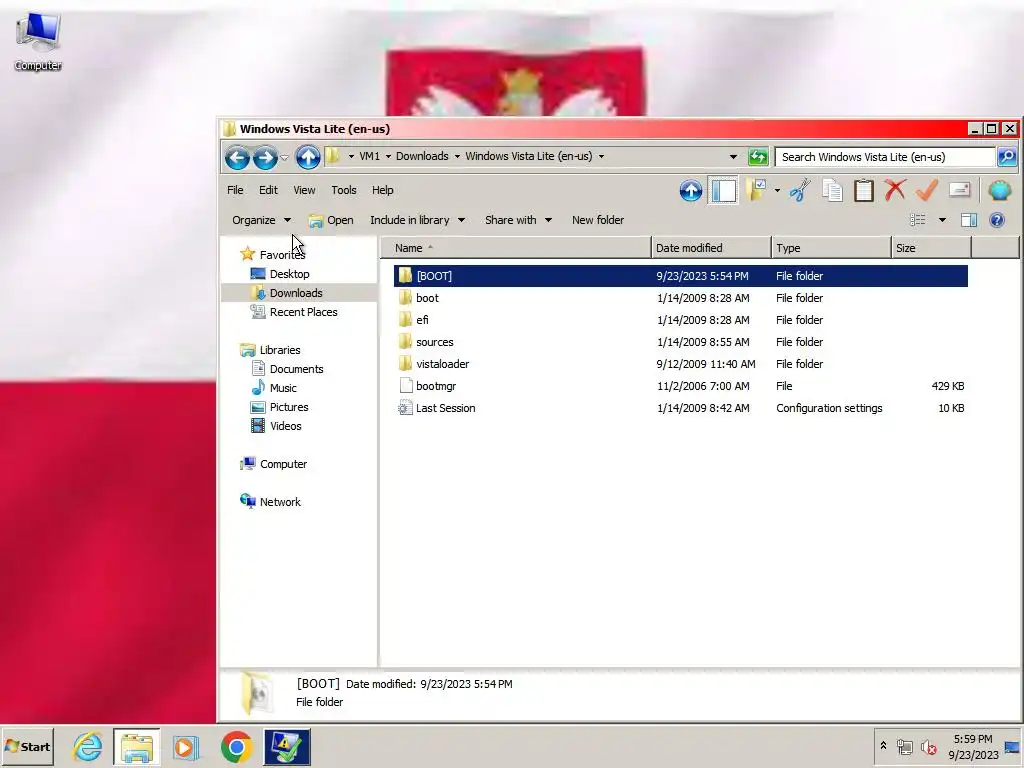Open Windows Media Player from taskbar
Viewport: 1024px width, 768px height.
(186, 746)
